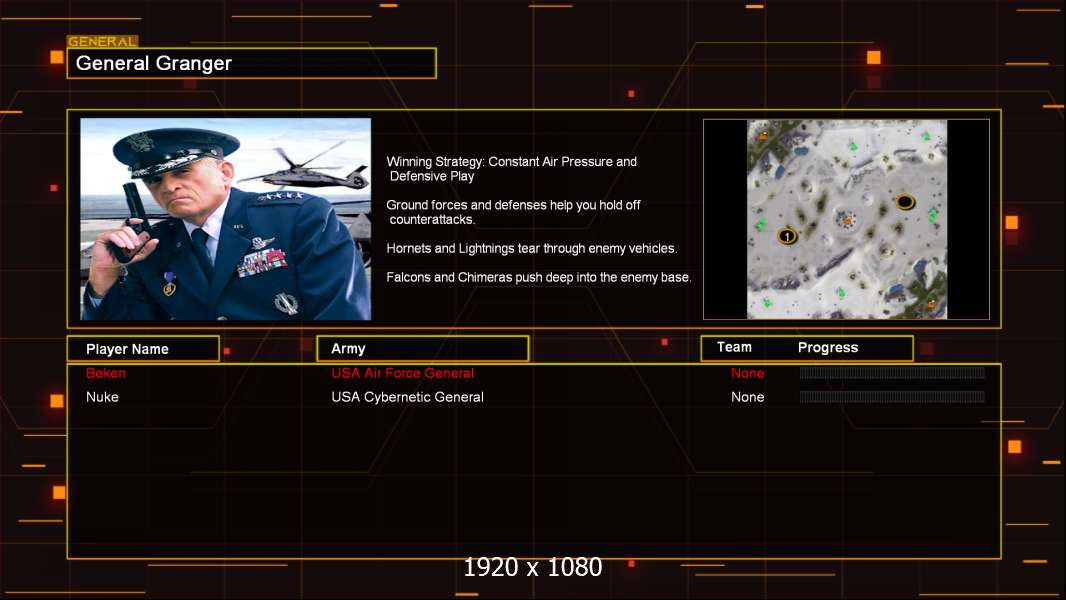The image size is (1066, 600).
Task: Click orange building icon in minimap's bottom-right corner
Action: coord(932,303)
